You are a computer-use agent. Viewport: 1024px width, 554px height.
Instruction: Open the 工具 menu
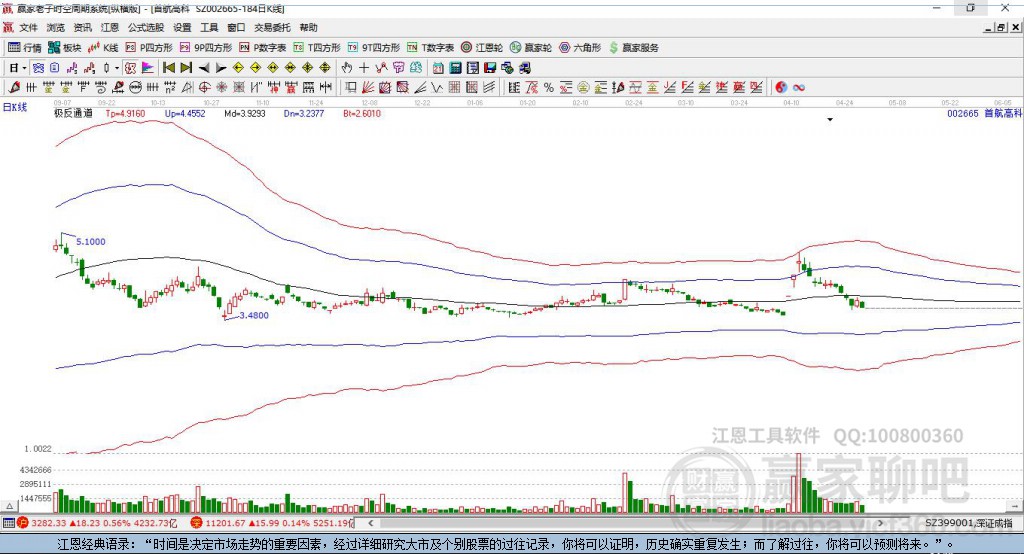pyautogui.click(x=209, y=27)
